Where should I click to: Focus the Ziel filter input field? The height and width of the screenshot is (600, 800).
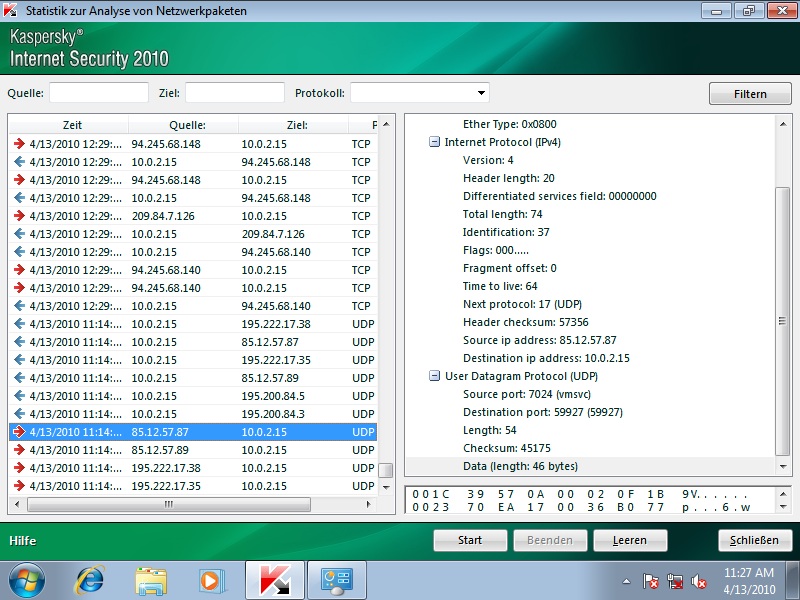pyautogui.click(x=235, y=93)
